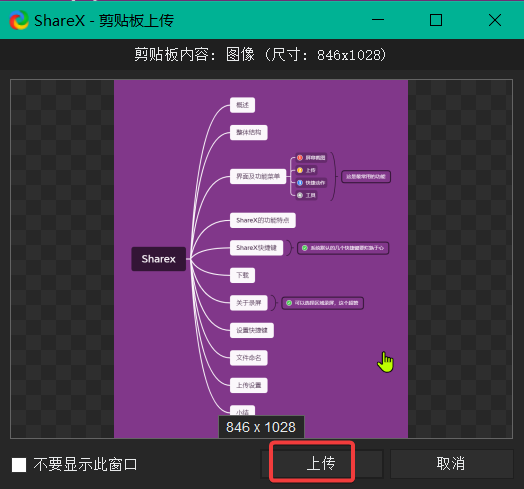Click the green checkmark icon by 关于录屏 note
Image resolution: width=524 pixels, height=489 pixels.
[x=289, y=303]
